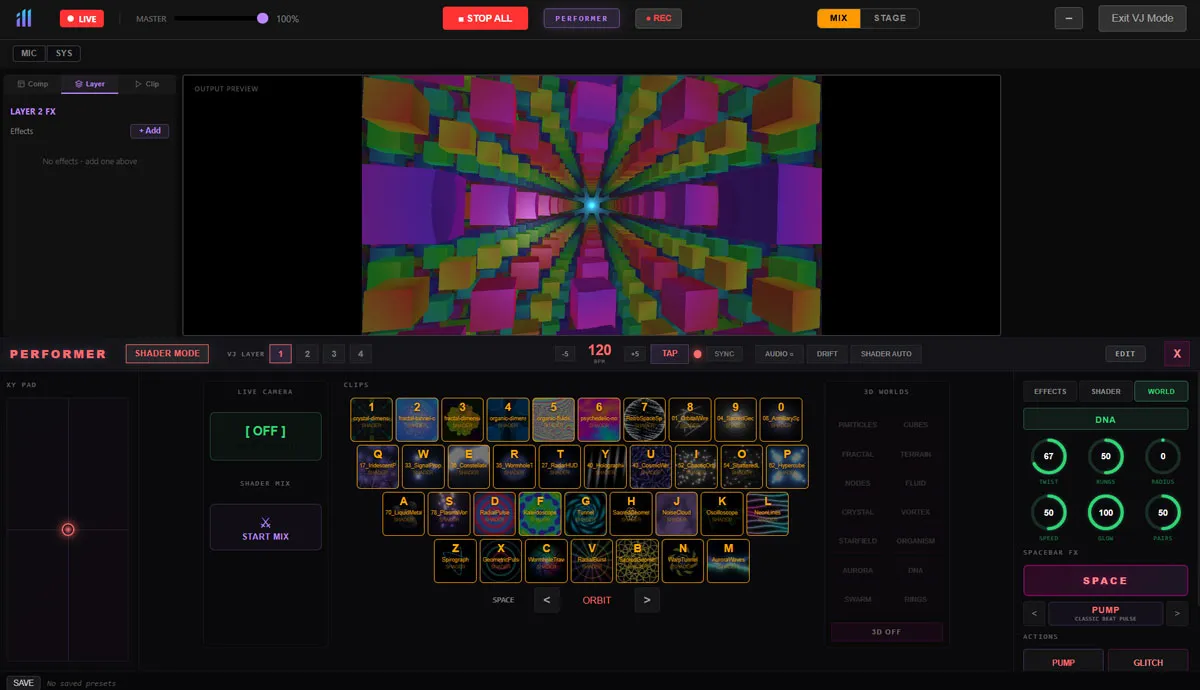The height and width of the screenshot is (690, 1200).
Task: Enable Shader Auto mode
Action: 886,354
